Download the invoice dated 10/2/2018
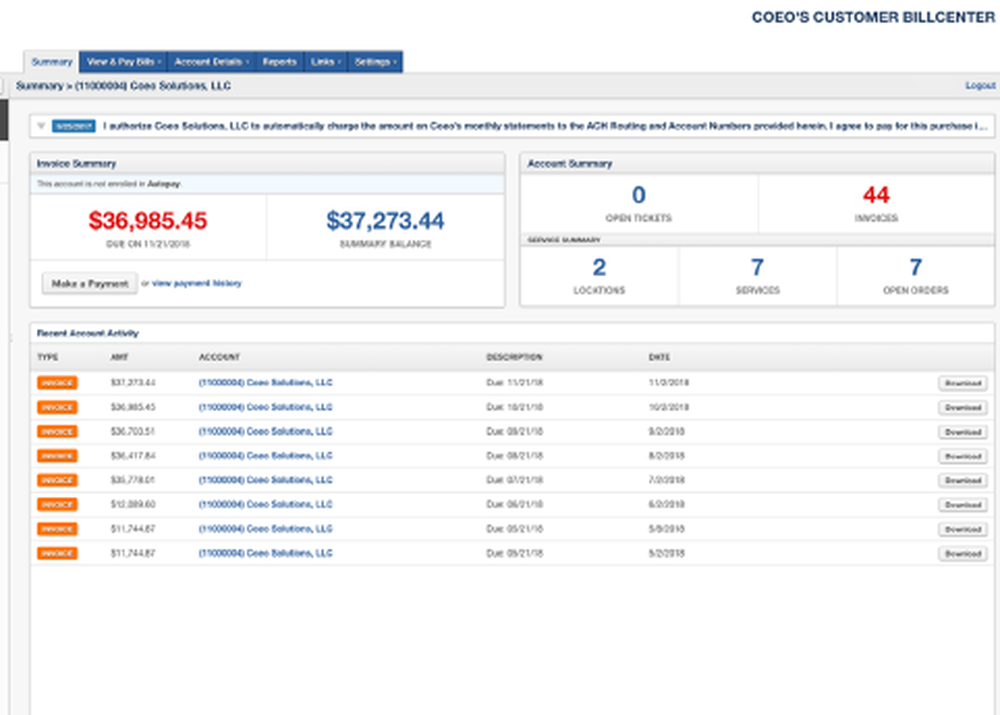 (962, 408)
